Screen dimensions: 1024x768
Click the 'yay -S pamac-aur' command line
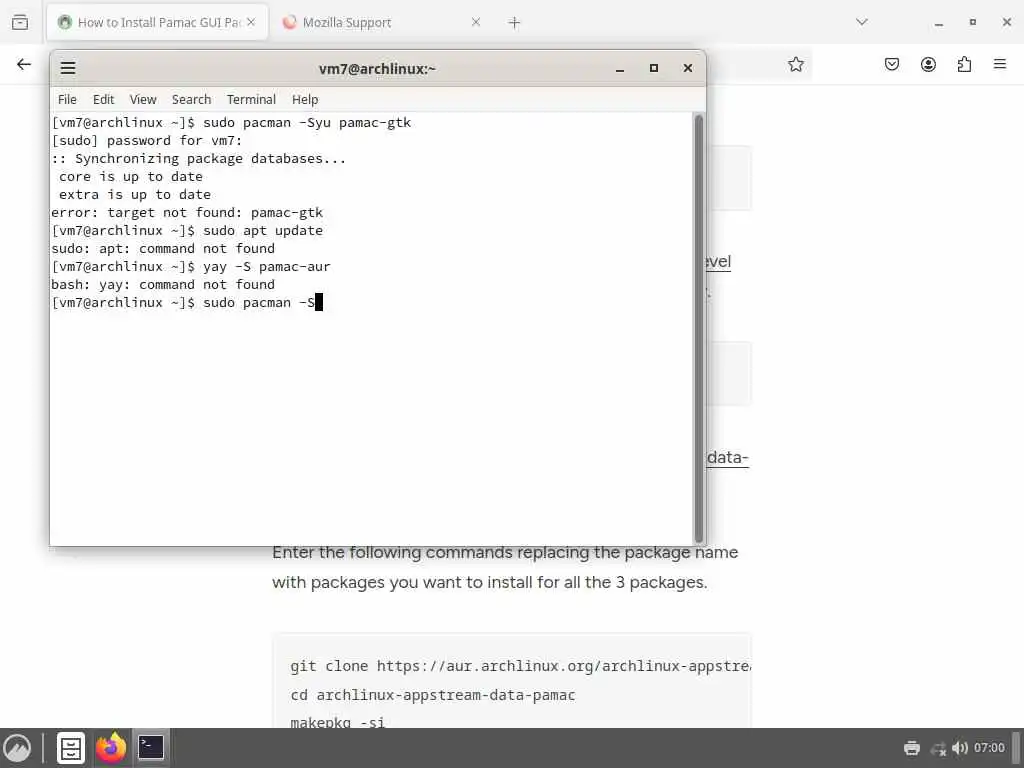(191, 266)
